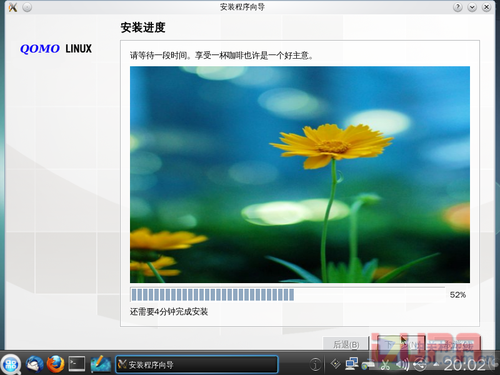This screenshot has width=500, height=375.
Task: Launch the mail client from the taskbar
Action: [x=34, y=364]
